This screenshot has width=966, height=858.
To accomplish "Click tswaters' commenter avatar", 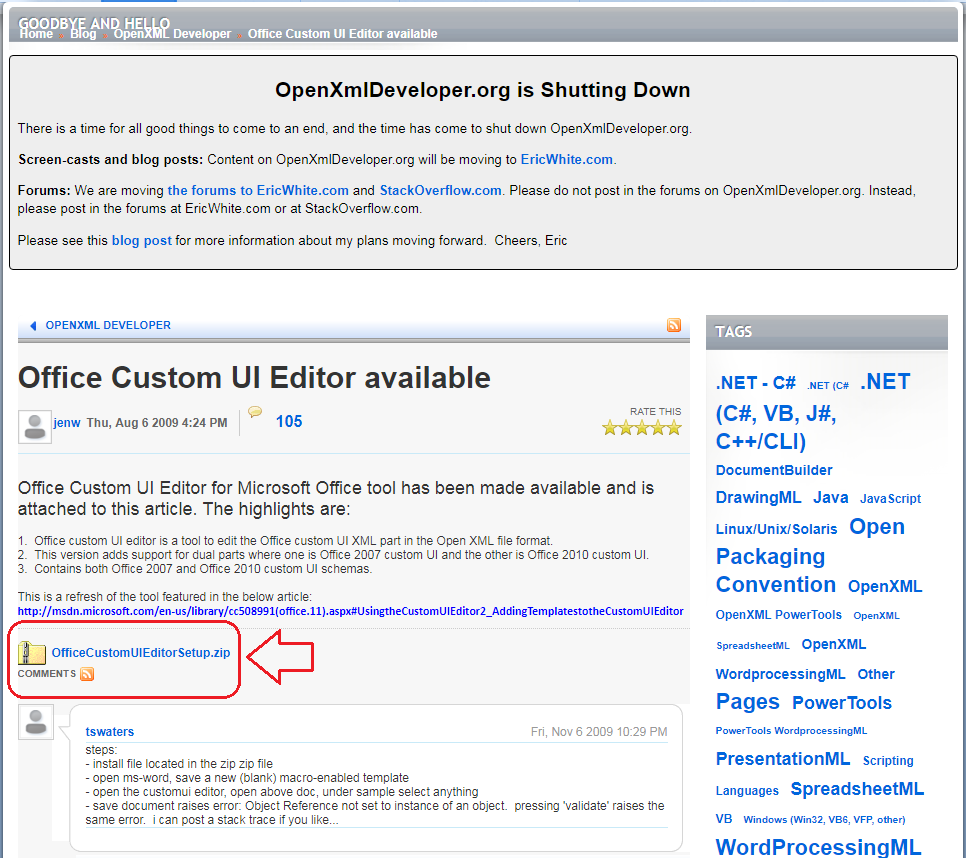I will [36, 721].
